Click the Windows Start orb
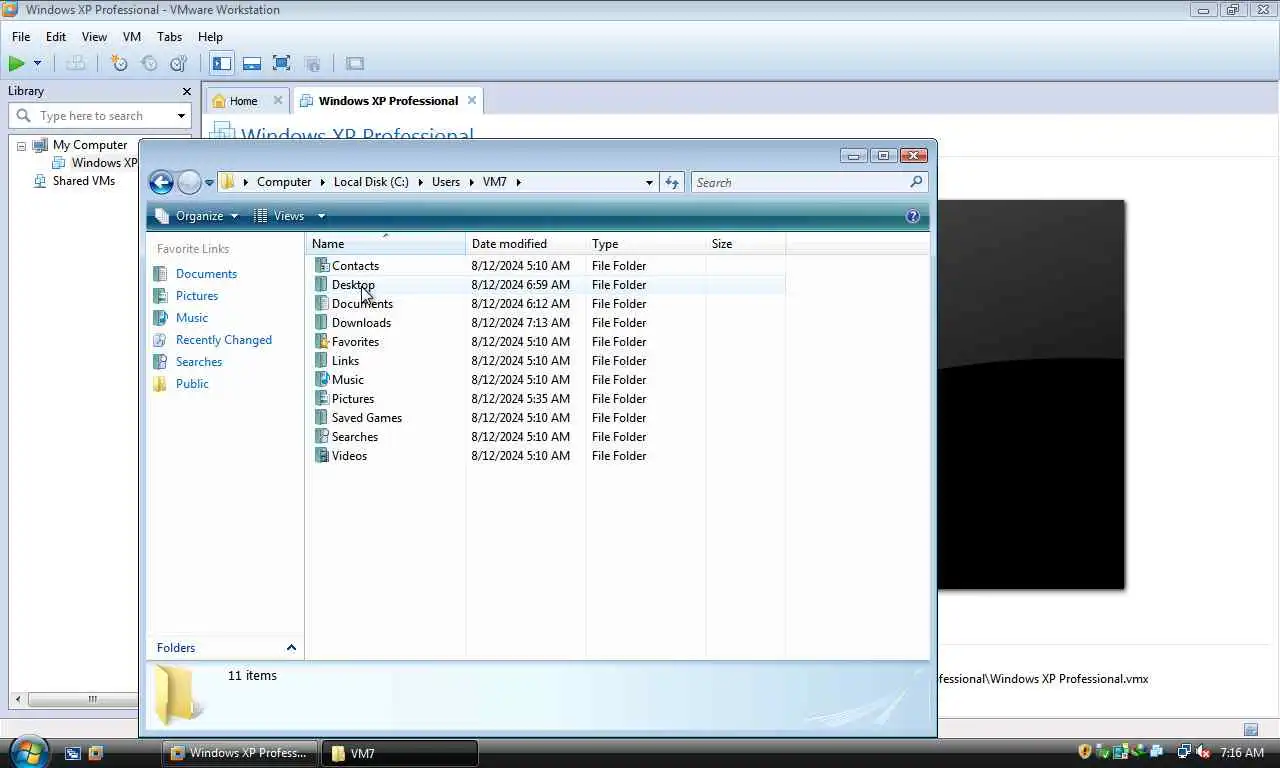 tap(28, 751)
